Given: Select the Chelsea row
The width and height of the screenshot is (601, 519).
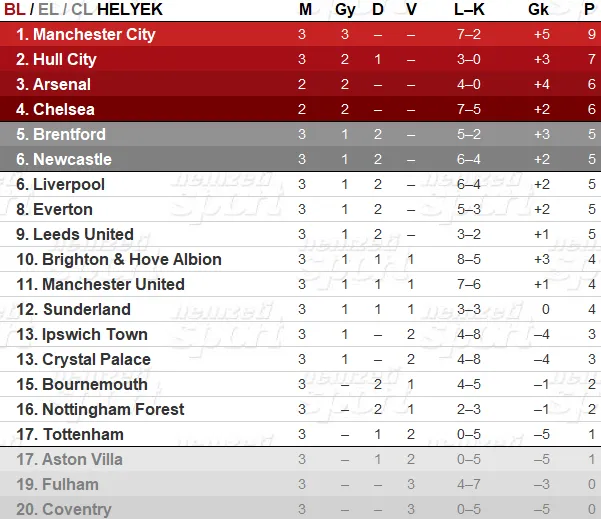Looking at the screenshot, I should (x=300, y=109).
